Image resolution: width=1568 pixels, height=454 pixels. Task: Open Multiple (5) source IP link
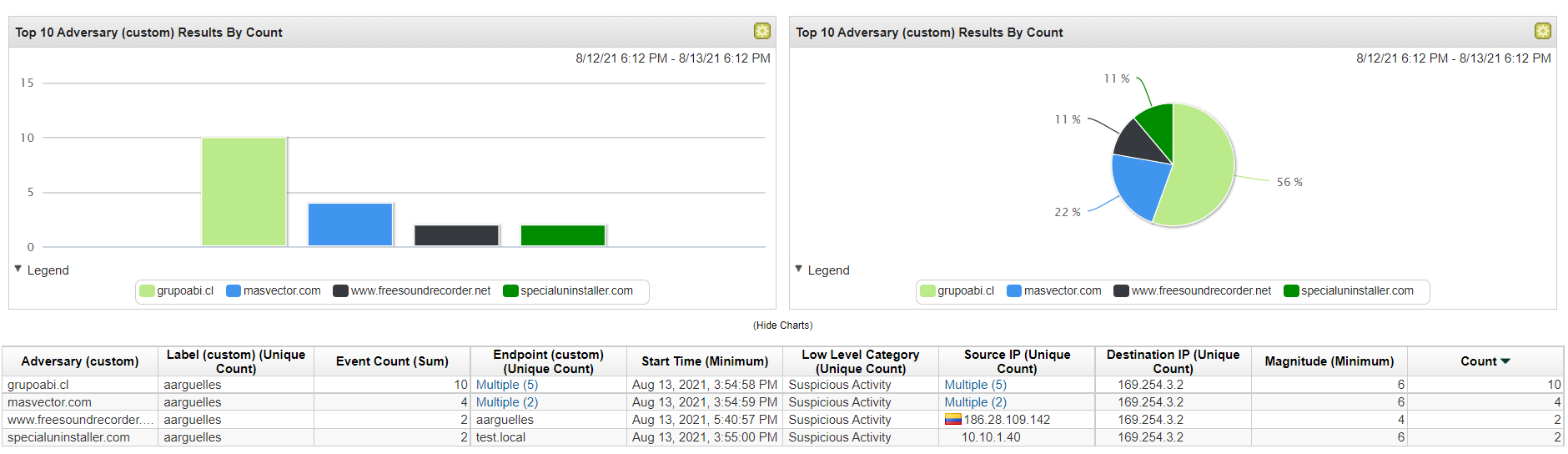975,385
